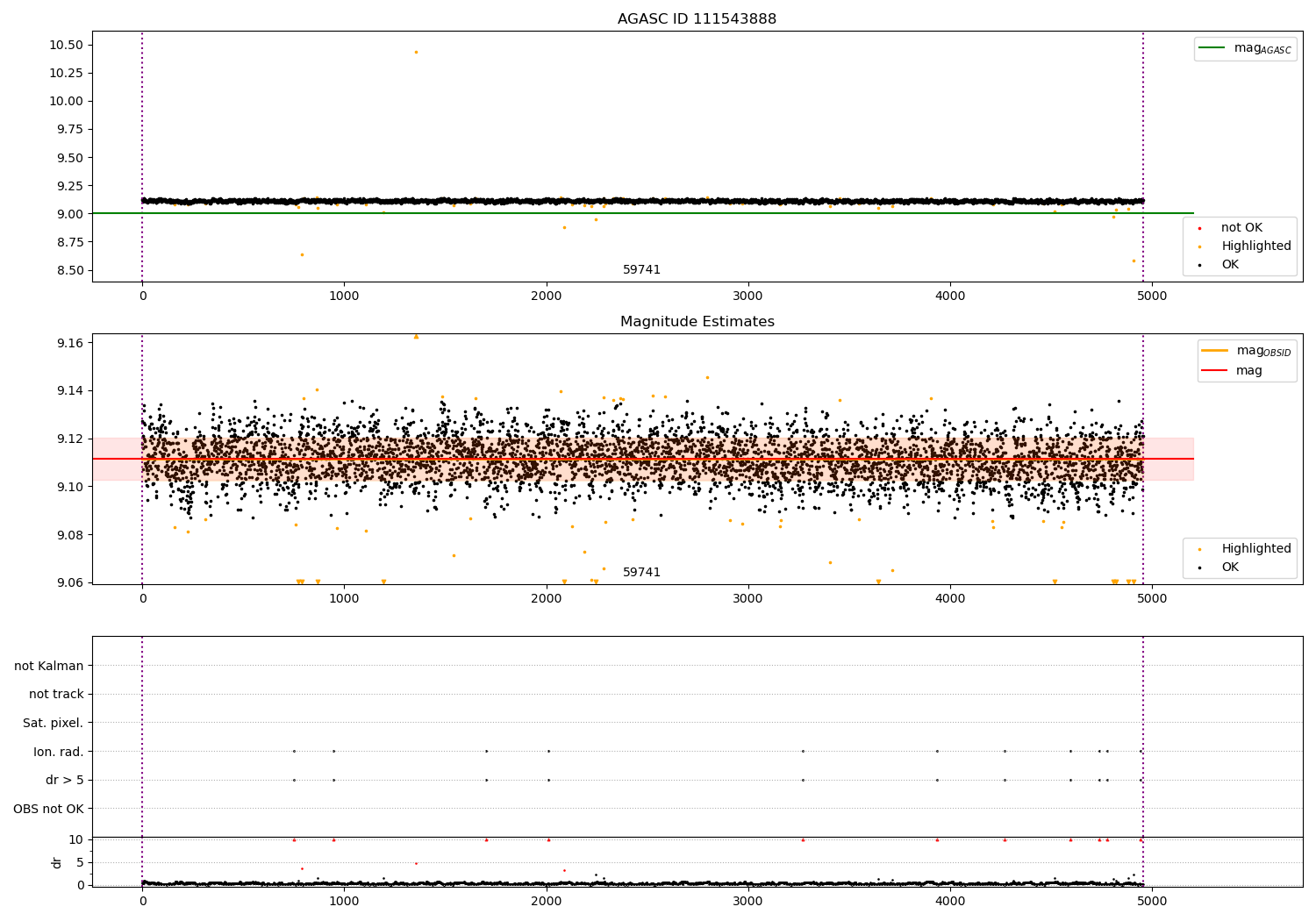This screenshot has height=921, width=1316.
Task: Select the 'not OK' legend entry
Action: click(x=1241, y=227)
